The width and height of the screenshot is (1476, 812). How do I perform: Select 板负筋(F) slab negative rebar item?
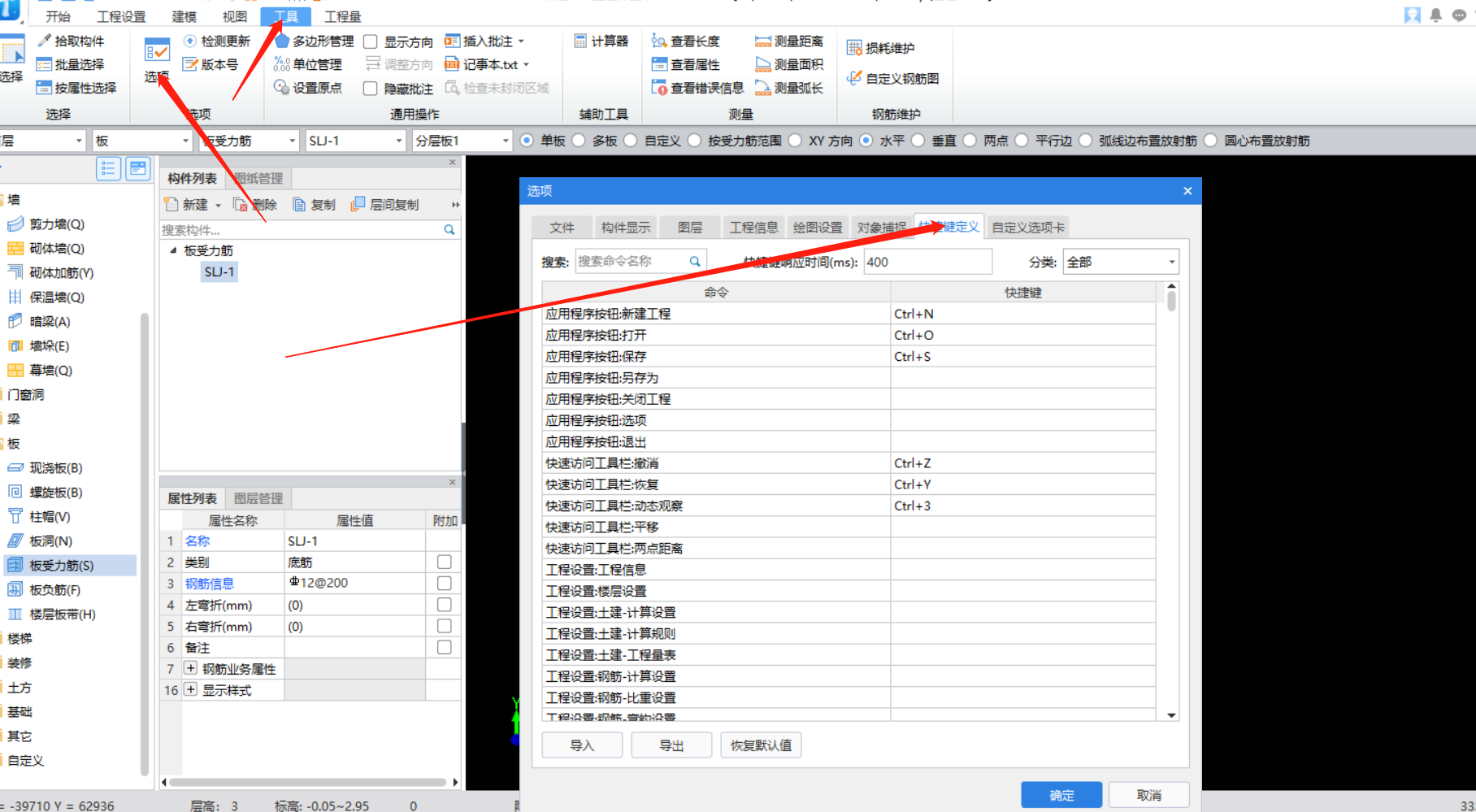[x=44, y=590]
